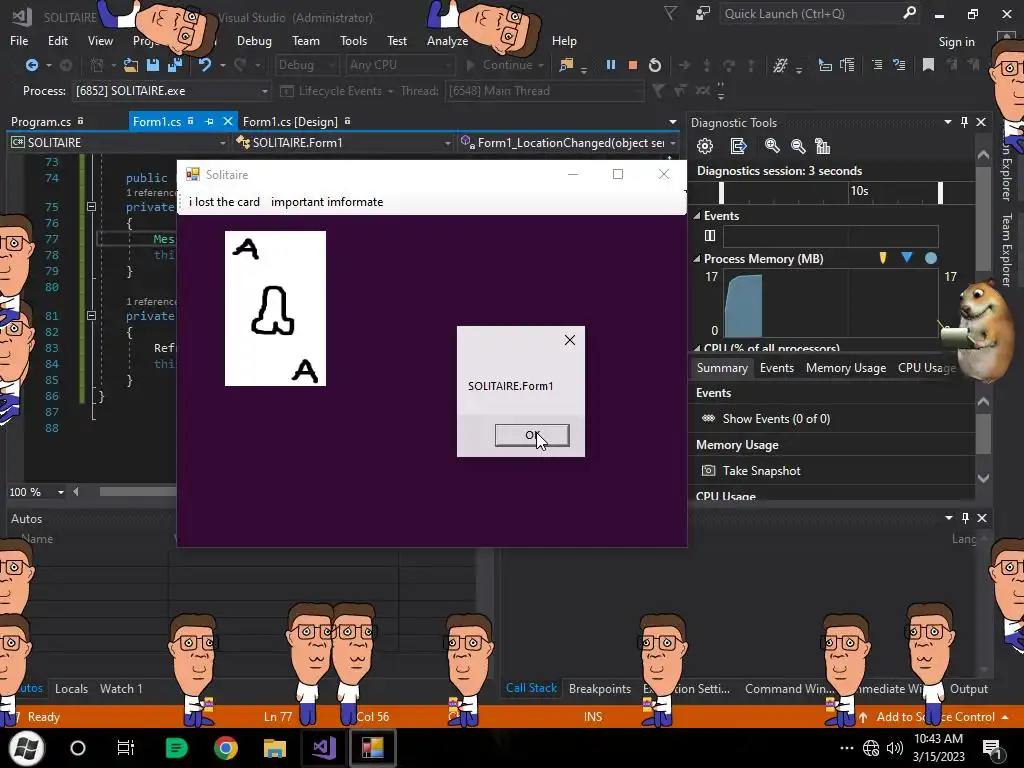Open the Analyze menu

point(447,40)
